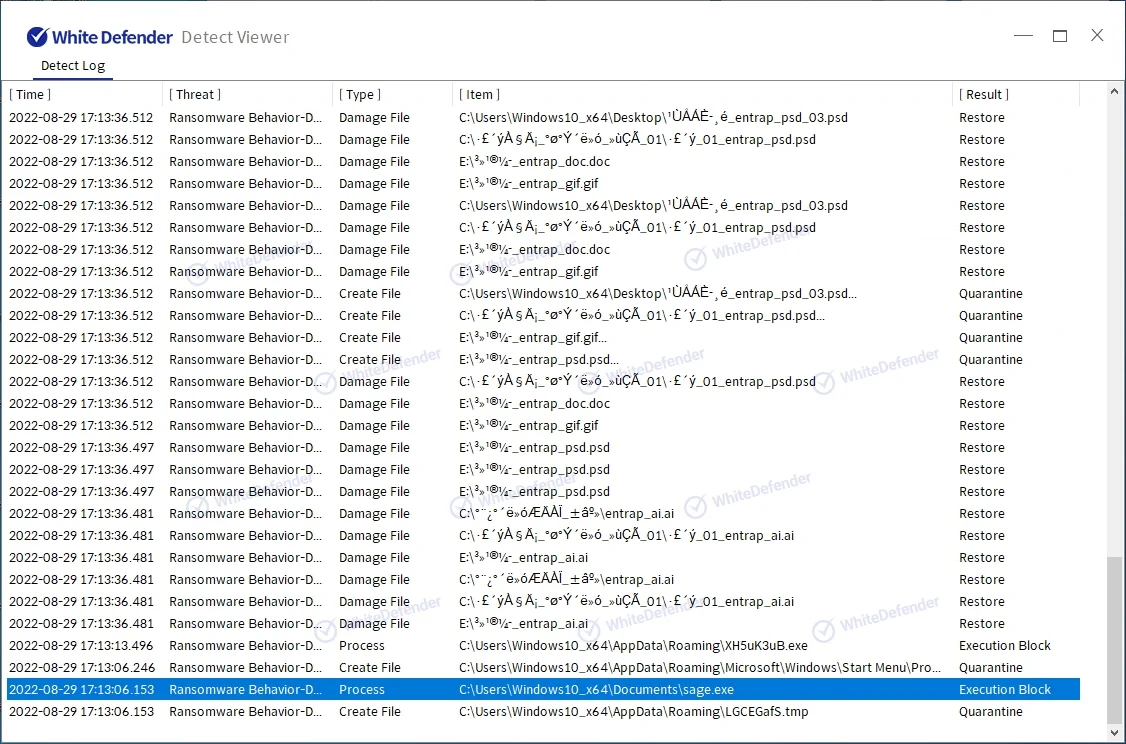Image resolution: width=1126 pixels, height=744 pixels.
Task: Click the scrollbar up arrow
Action: (1116, 91)
